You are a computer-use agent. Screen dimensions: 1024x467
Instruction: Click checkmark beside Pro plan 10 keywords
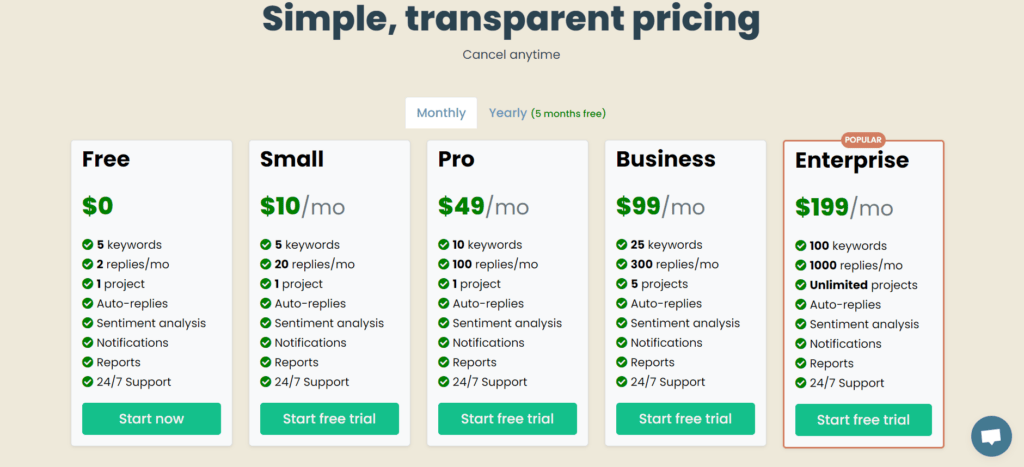[443, 244]
